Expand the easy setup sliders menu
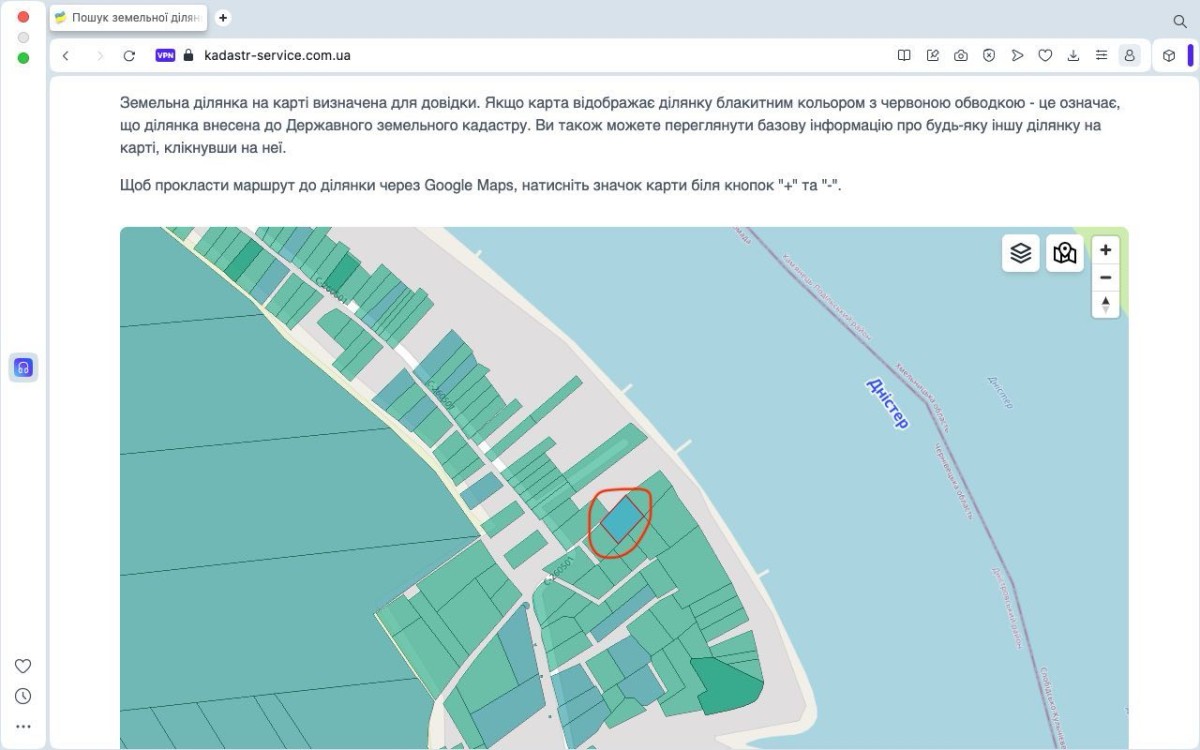The height and width of the screenshot is (750, 1200). click(x=1101, y=56)
